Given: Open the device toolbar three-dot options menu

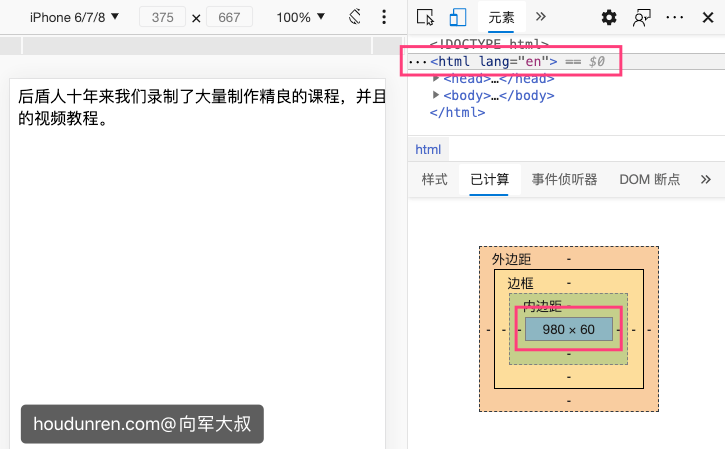Looking at the screenshot, I should point(384,17).
